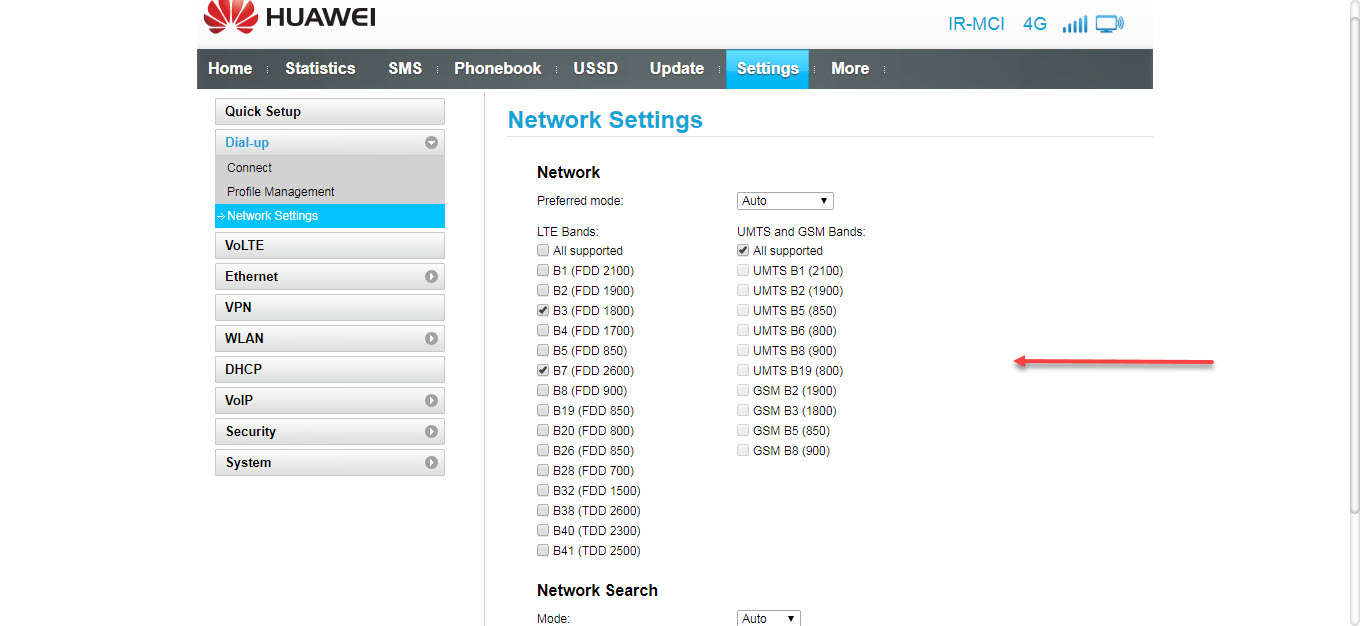Open the DHCP sidebar item
This screenshot has height=626, width=1360.
(x=330, y=370)
